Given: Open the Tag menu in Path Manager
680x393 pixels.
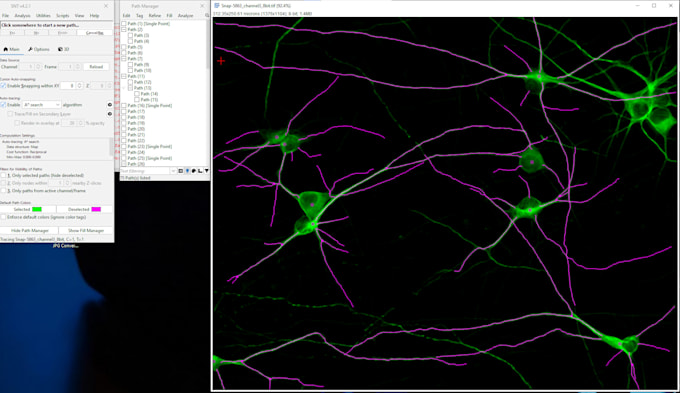Looking at the screenshot, I should tap(139, 16).
